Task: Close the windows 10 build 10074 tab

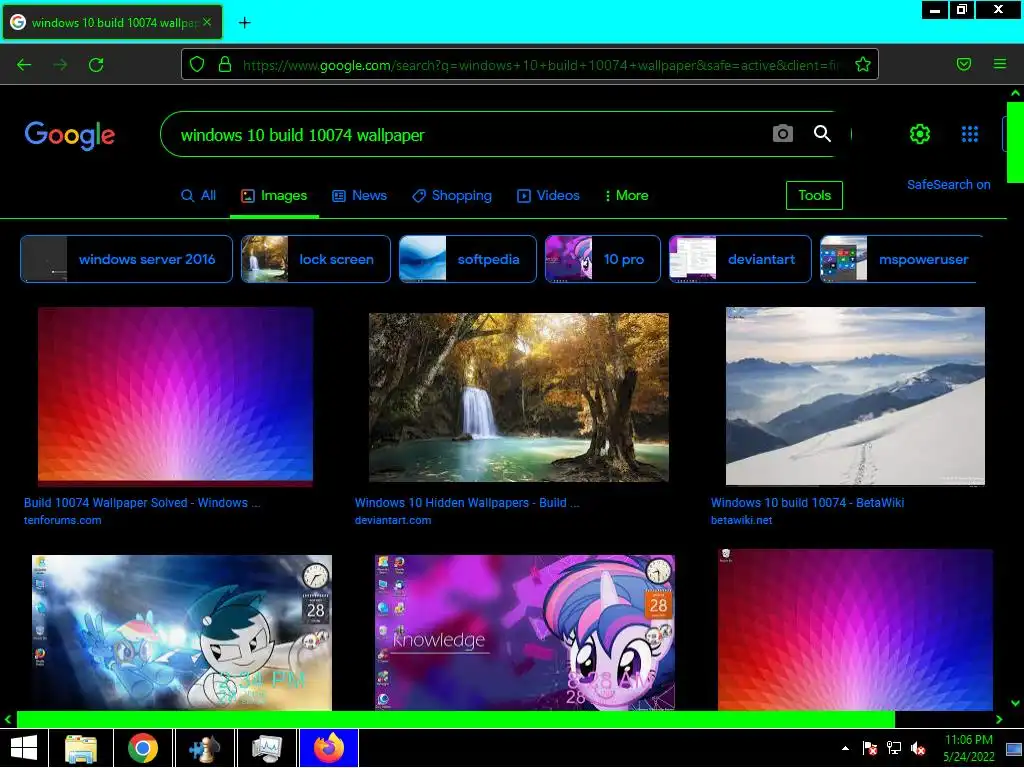Action: [x=207, y=22]
